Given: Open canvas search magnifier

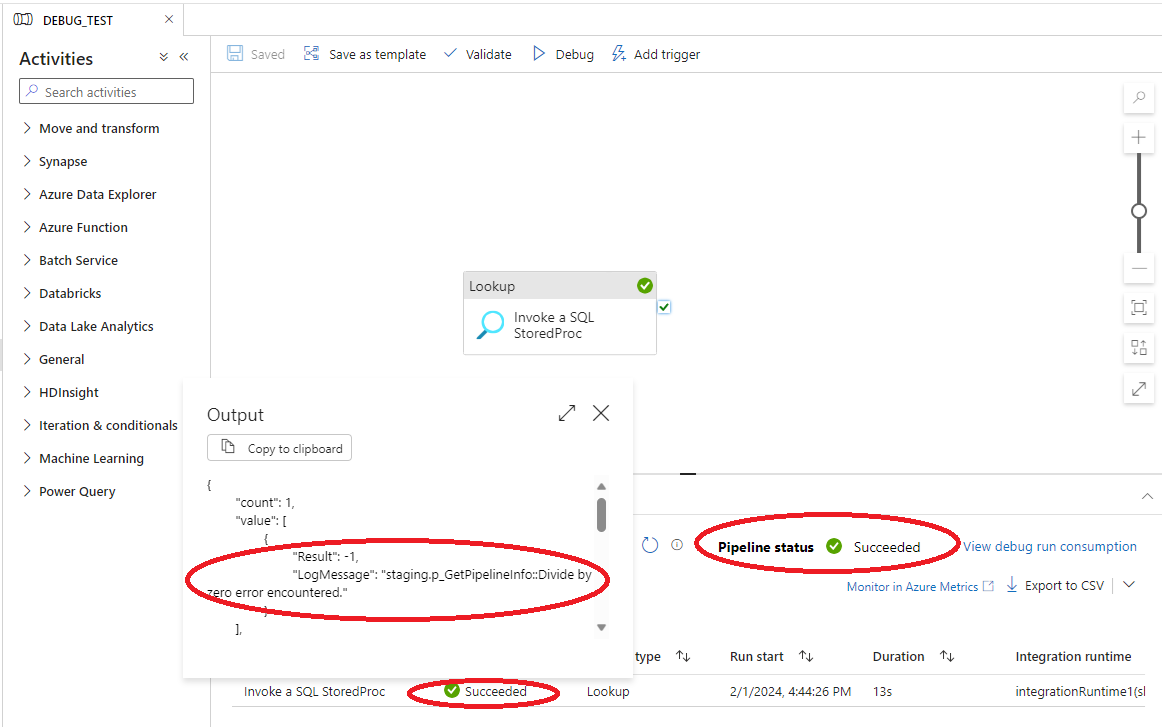Looking at the screenshot, I should tap(1139, 97).
